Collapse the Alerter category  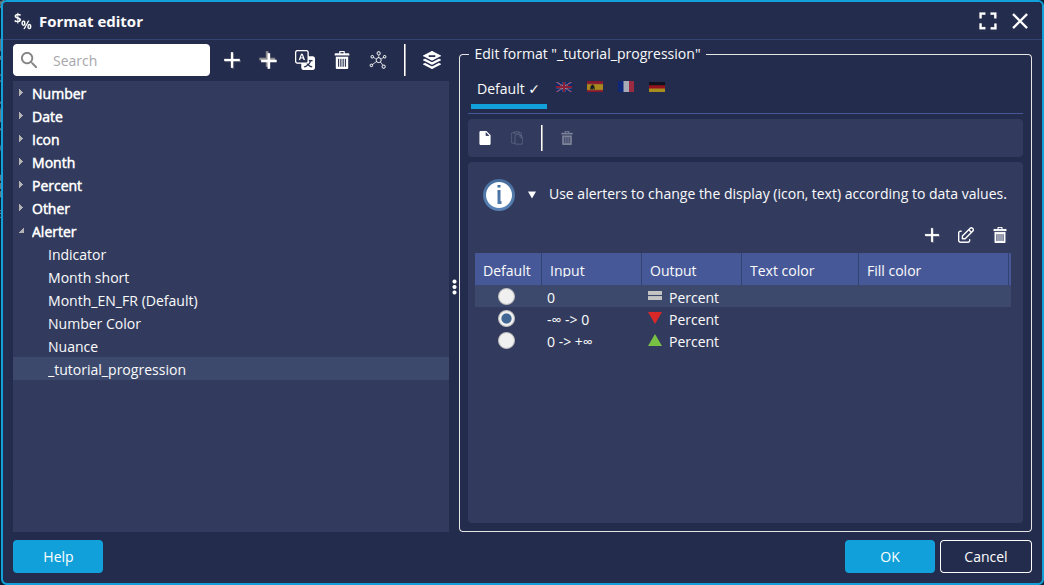pyautogui.click(x=22, y=231)
